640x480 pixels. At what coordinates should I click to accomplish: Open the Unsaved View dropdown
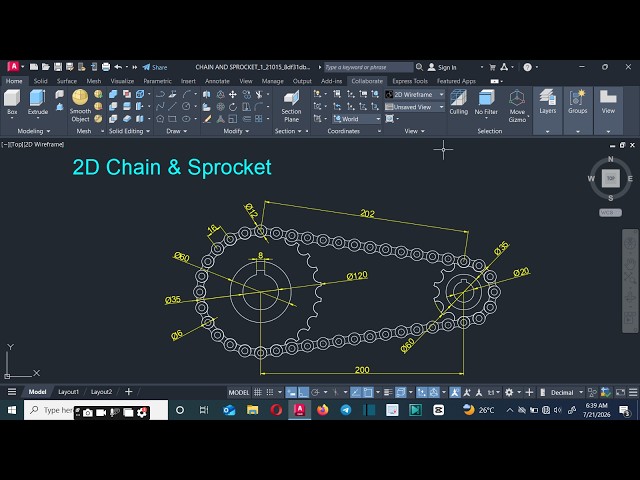(x=415, y=107)
